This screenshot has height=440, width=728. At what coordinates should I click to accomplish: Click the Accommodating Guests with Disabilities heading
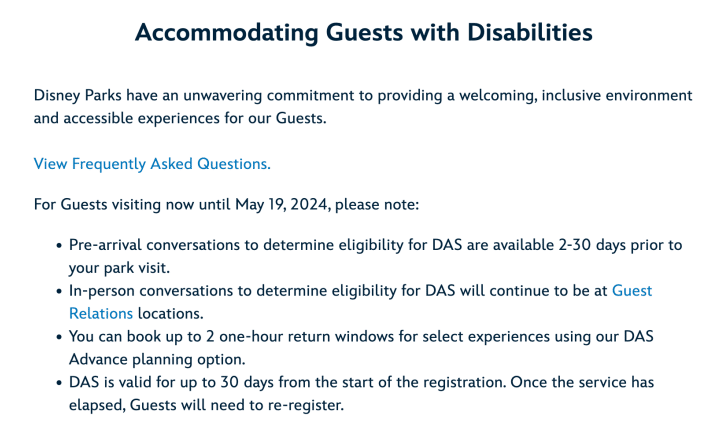pyautogui.click(x=363, y=33)
